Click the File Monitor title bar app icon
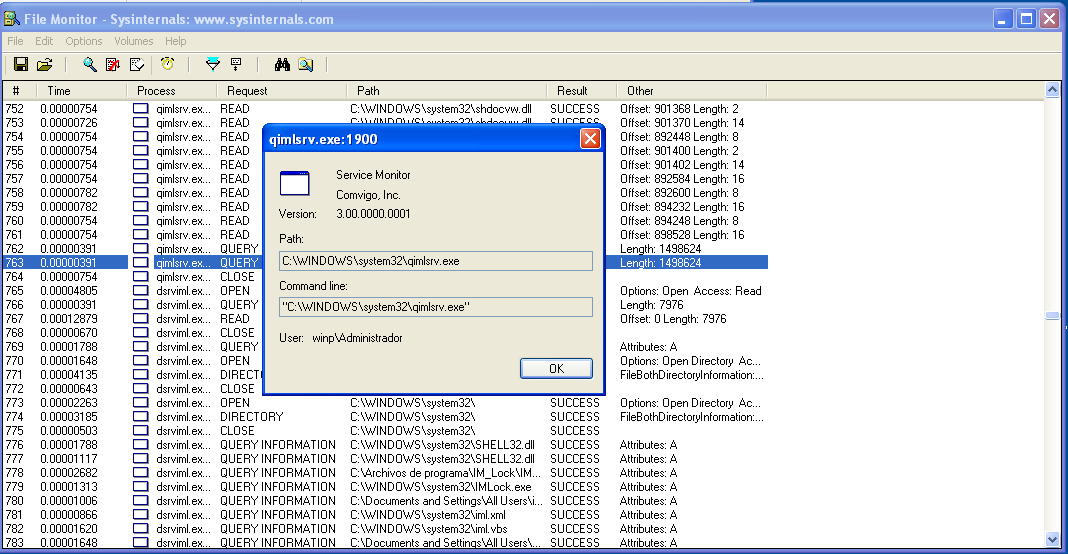The image size is (1068, 554). [12, 18]
